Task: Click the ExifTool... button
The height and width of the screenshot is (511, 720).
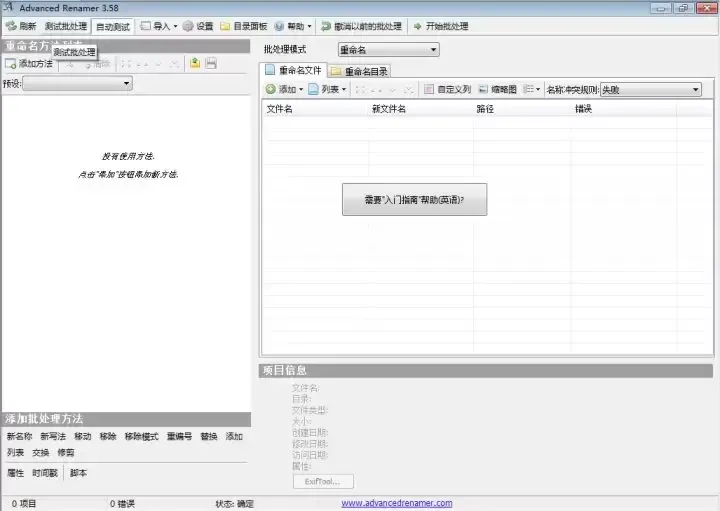Action: 323,482
